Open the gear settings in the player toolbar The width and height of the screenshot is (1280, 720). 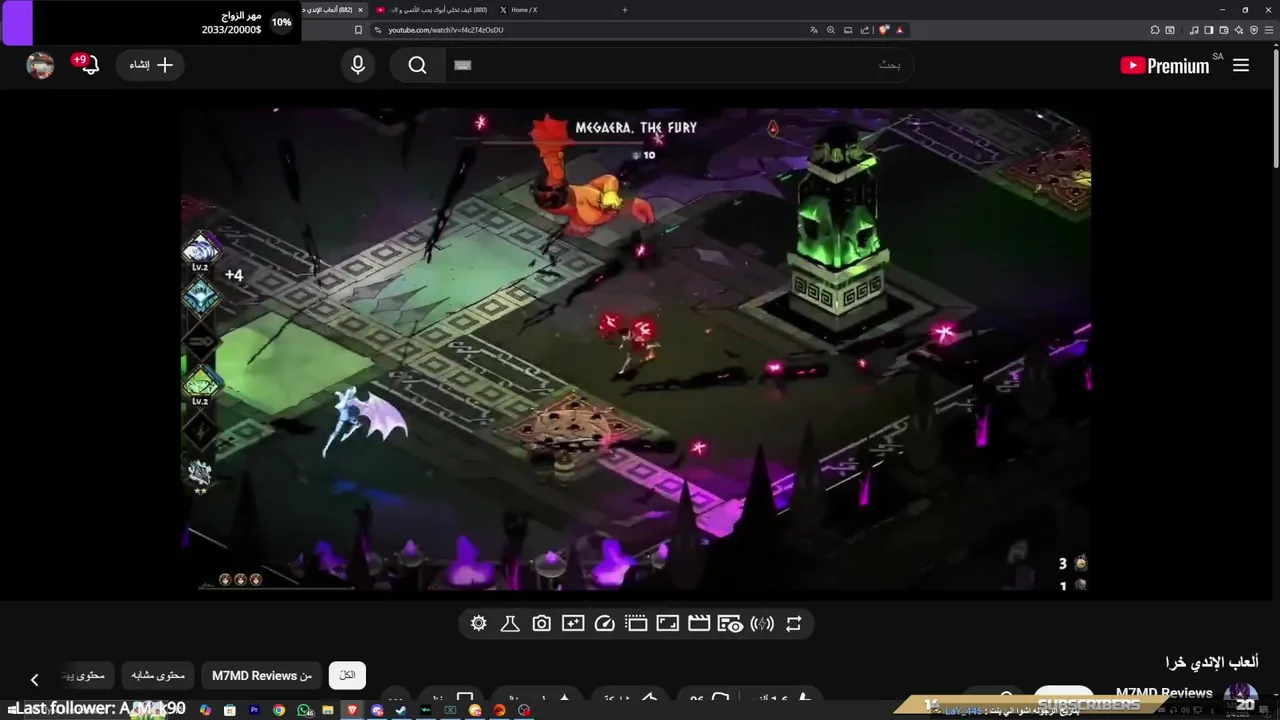[479, 623]
